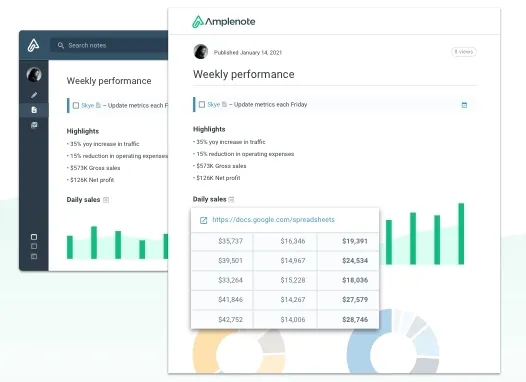Click 15% reduction in operating expenses in the published note
Screen dimensions: 526x382
[245, 154]
